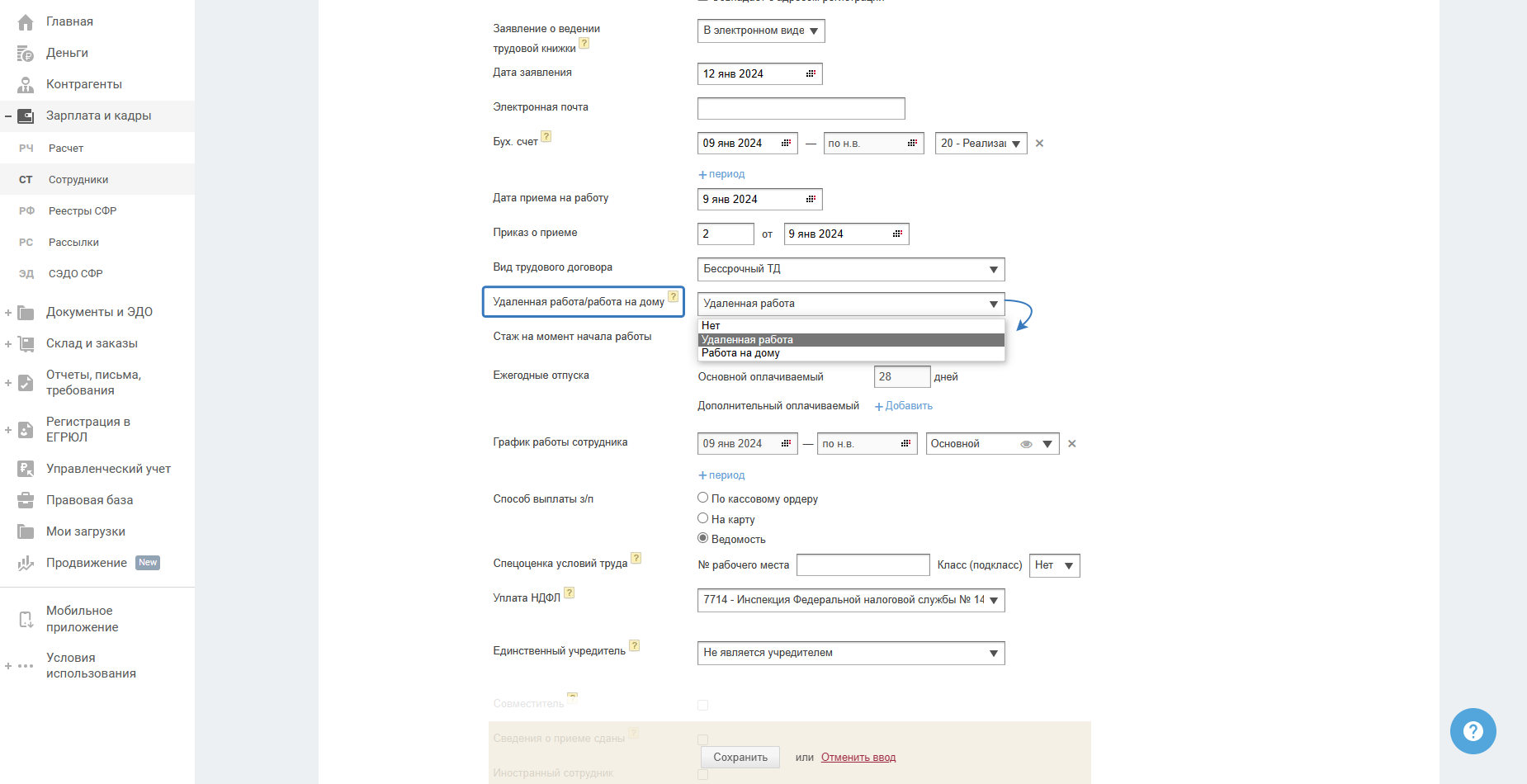Select По кассовому ордеру payment method

[703, 498]
